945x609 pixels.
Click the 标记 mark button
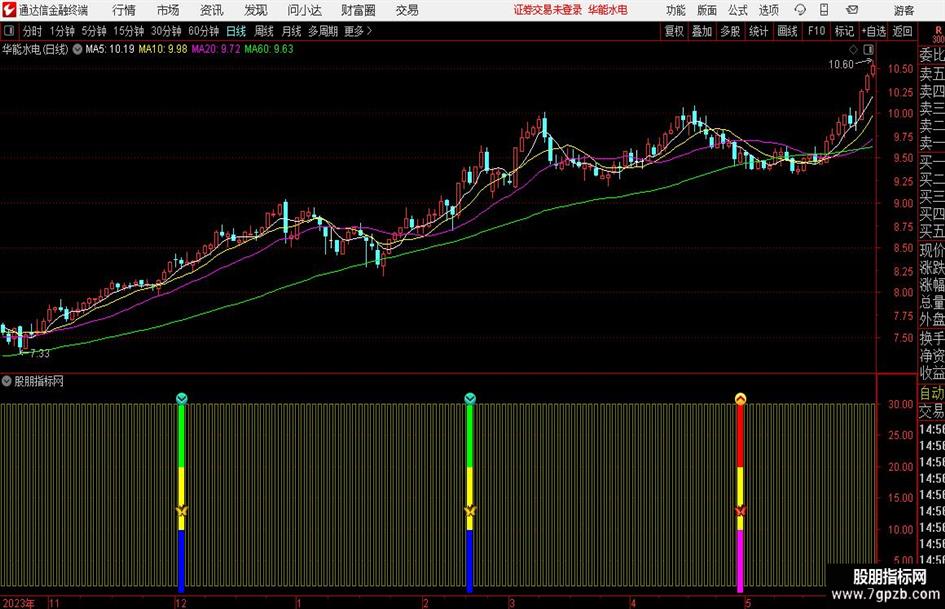point(844,31)
